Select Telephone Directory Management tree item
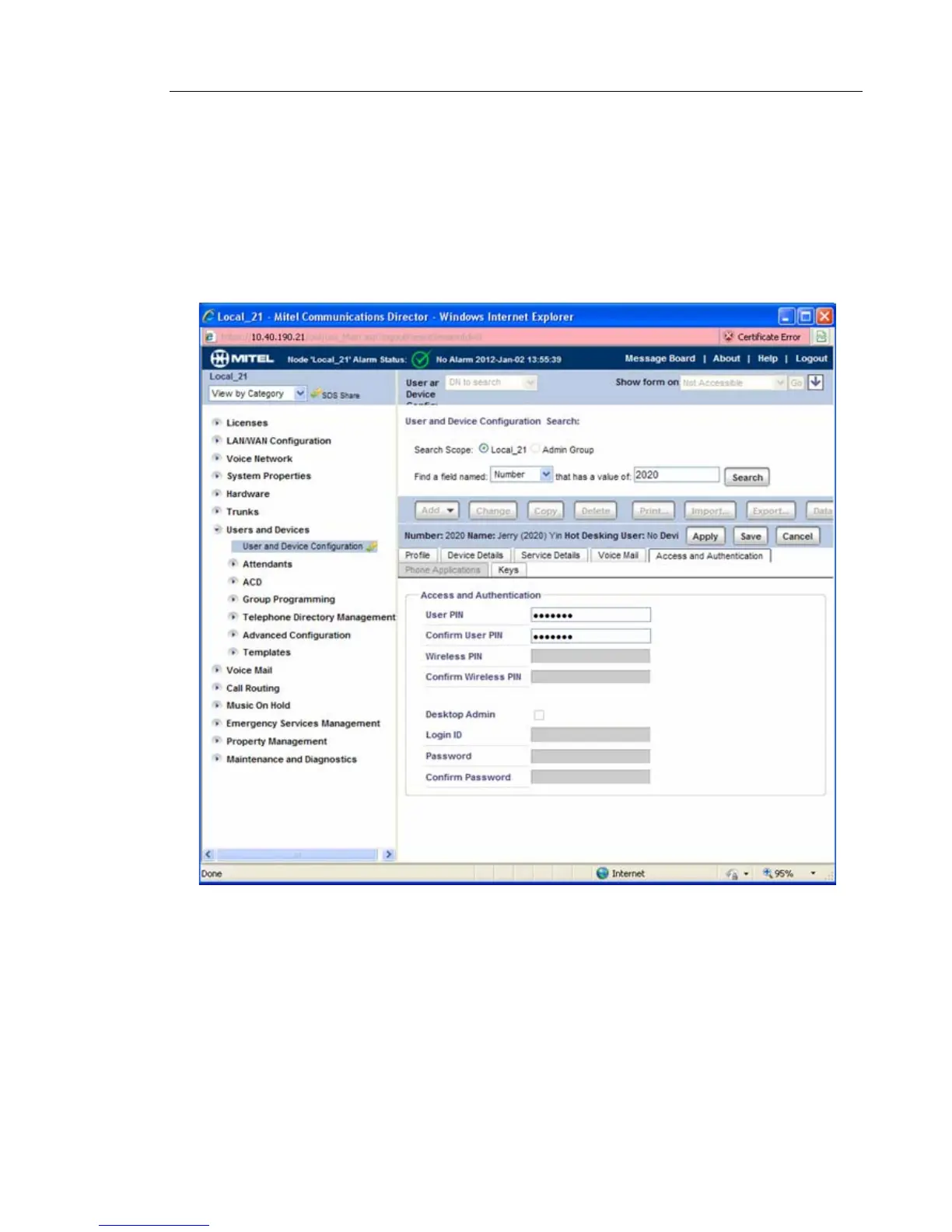The height and width of the screenshot is (1232, 952). (319, 617)
